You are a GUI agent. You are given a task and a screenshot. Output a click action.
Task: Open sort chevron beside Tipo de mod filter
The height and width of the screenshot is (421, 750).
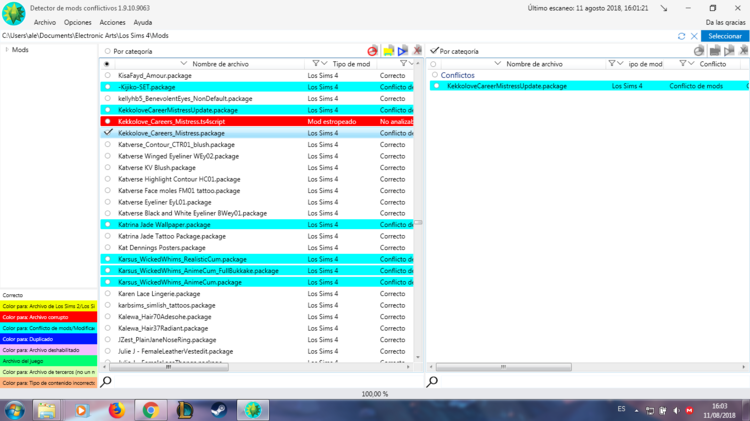[x=324, y=63]
